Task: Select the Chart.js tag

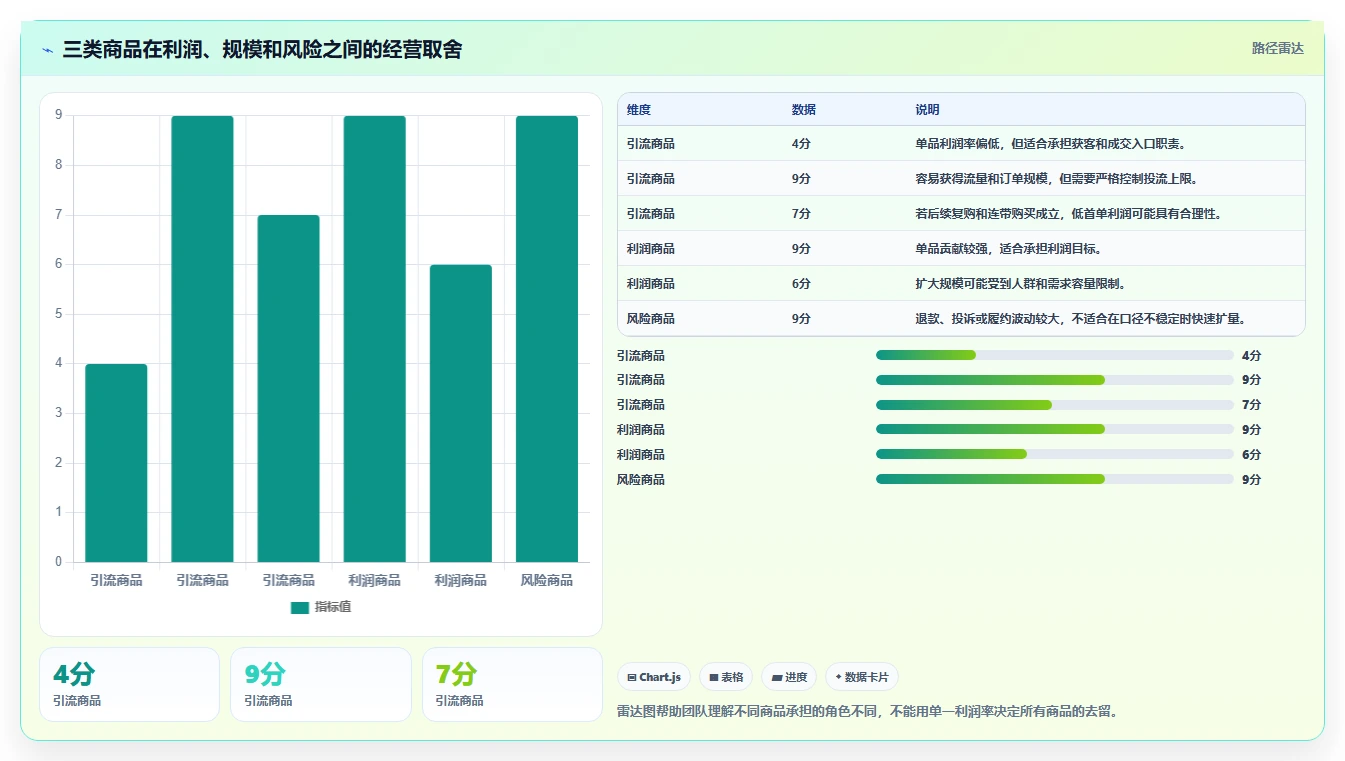Action: pos(654,677)
